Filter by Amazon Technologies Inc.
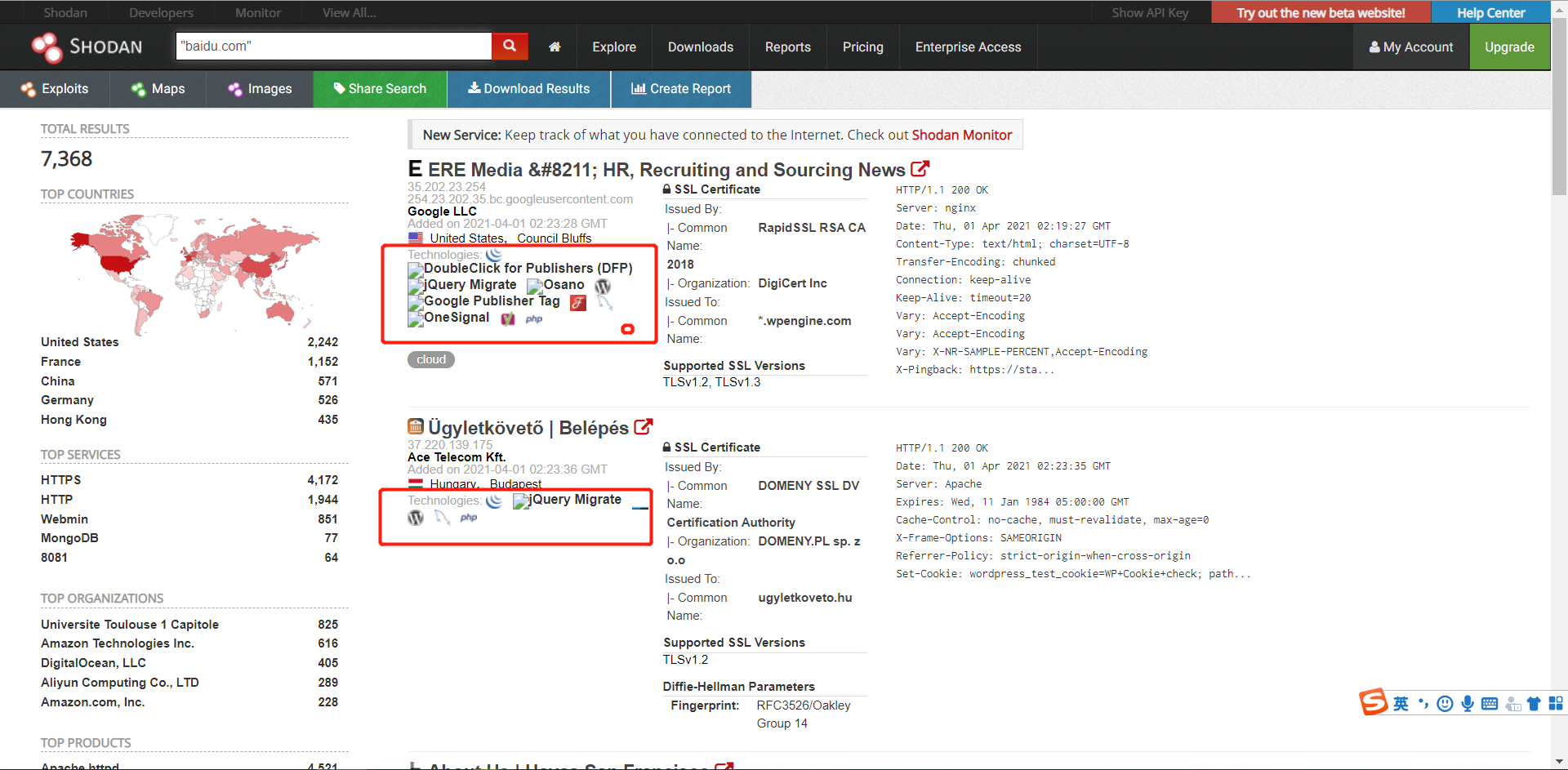The image size is (1568, 770). [x=118, y=643]
